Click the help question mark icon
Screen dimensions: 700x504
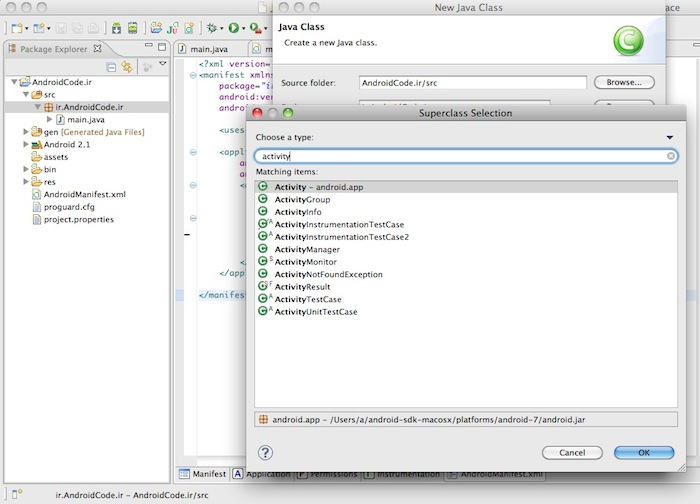[266, 452]
